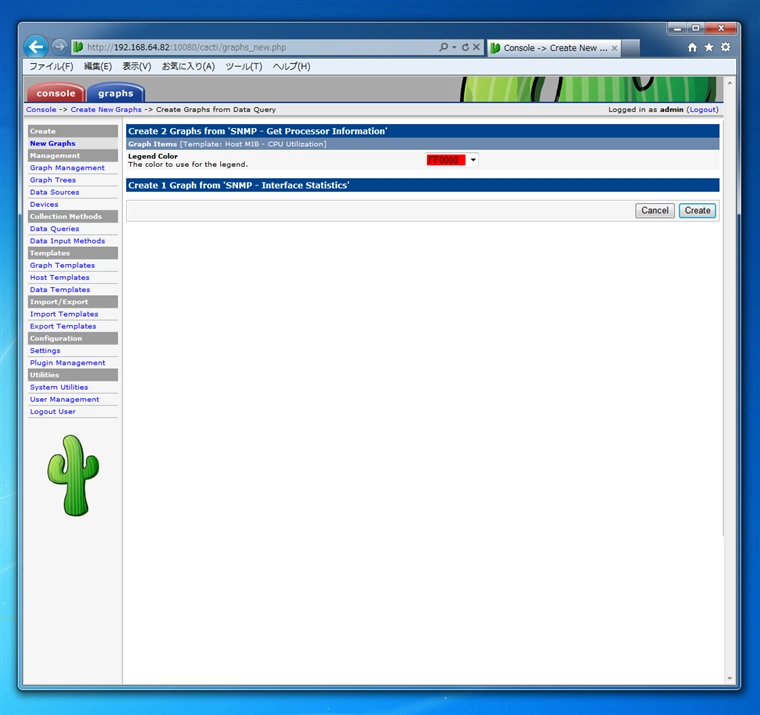The height and width of the screenshot is (715, 760).
Task: Open the browser Home icon
Action: pyautogui.click(x=692, y=48)
